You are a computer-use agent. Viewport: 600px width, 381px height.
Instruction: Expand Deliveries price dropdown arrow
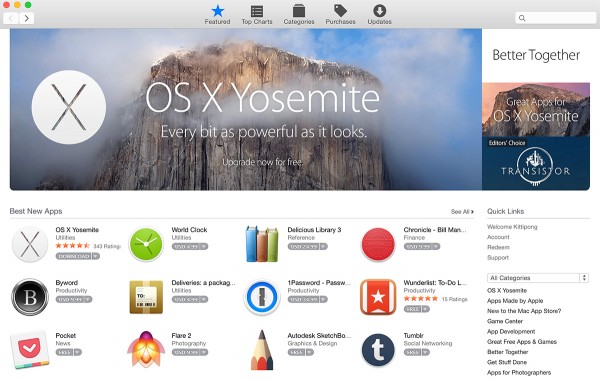point(204,299)
